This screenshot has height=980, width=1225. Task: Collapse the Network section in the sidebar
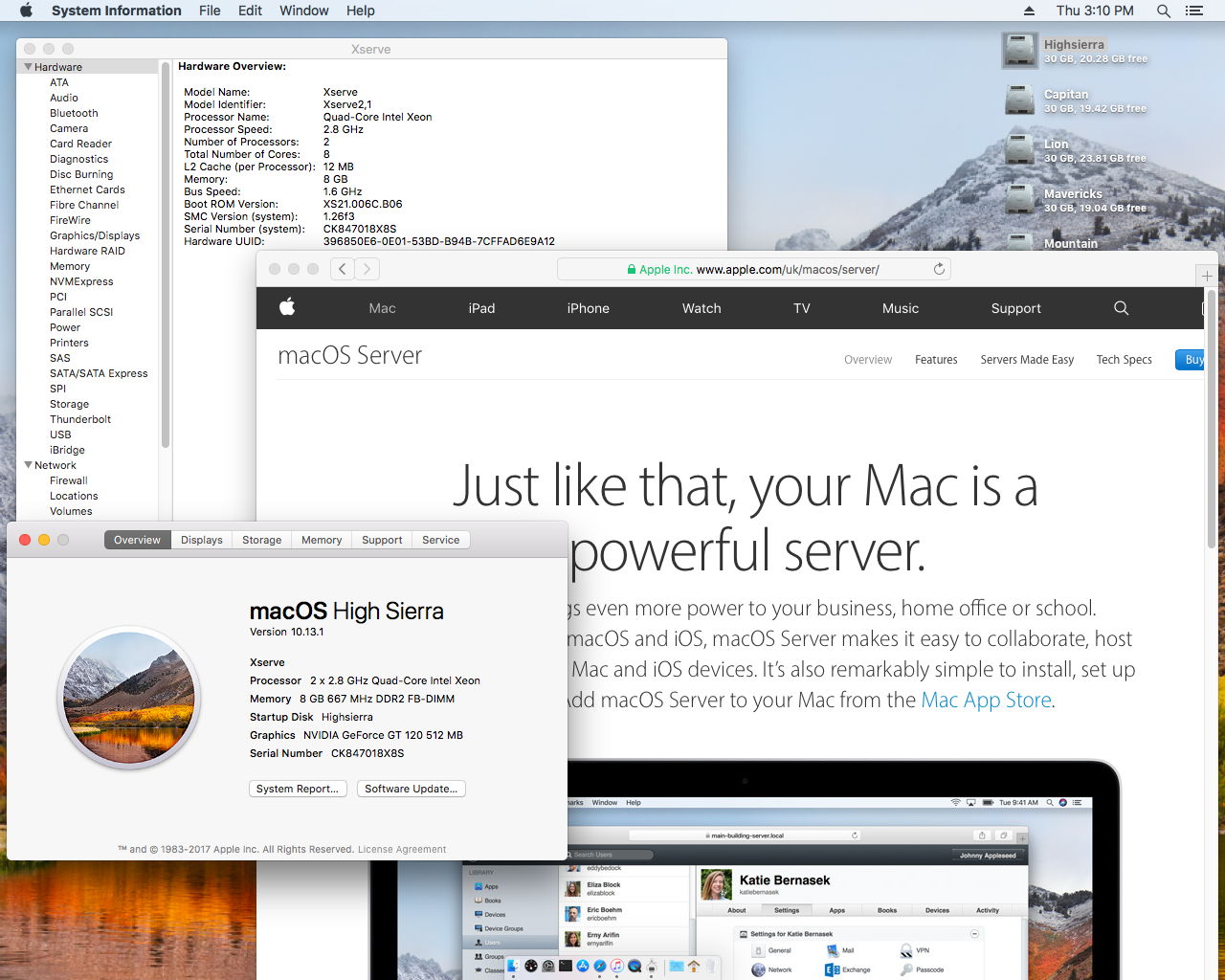pos(29,465)
